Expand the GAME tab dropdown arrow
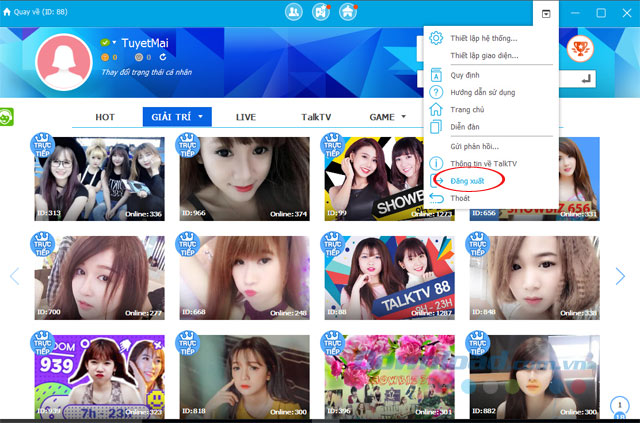 tap(404, 117)
